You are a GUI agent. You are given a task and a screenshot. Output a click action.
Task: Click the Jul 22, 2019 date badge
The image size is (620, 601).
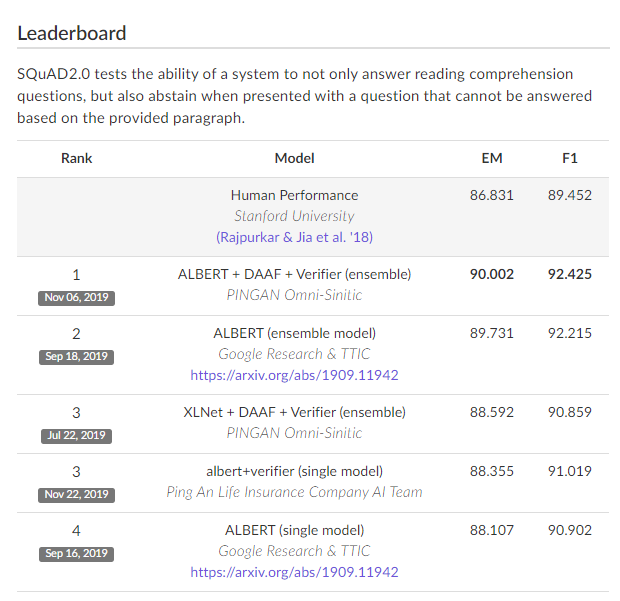pos(76,436)
